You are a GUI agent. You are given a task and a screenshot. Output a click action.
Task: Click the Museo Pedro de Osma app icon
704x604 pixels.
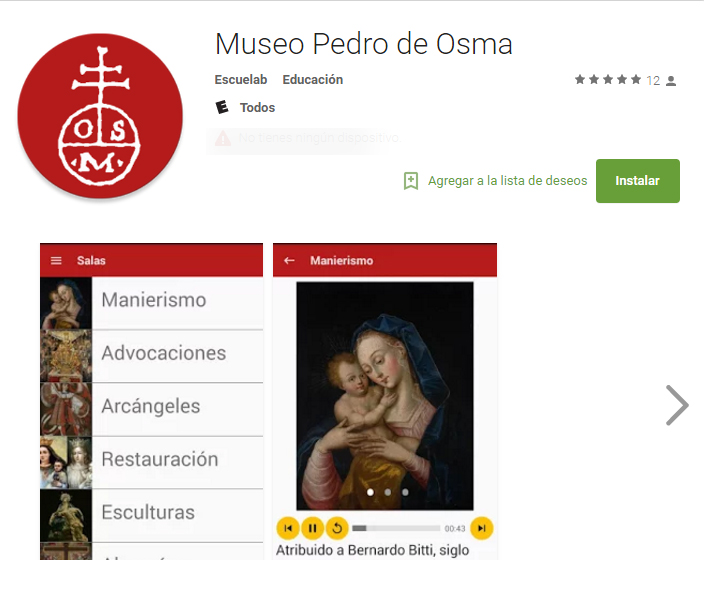pyautogui.click(x=100, y=116)
